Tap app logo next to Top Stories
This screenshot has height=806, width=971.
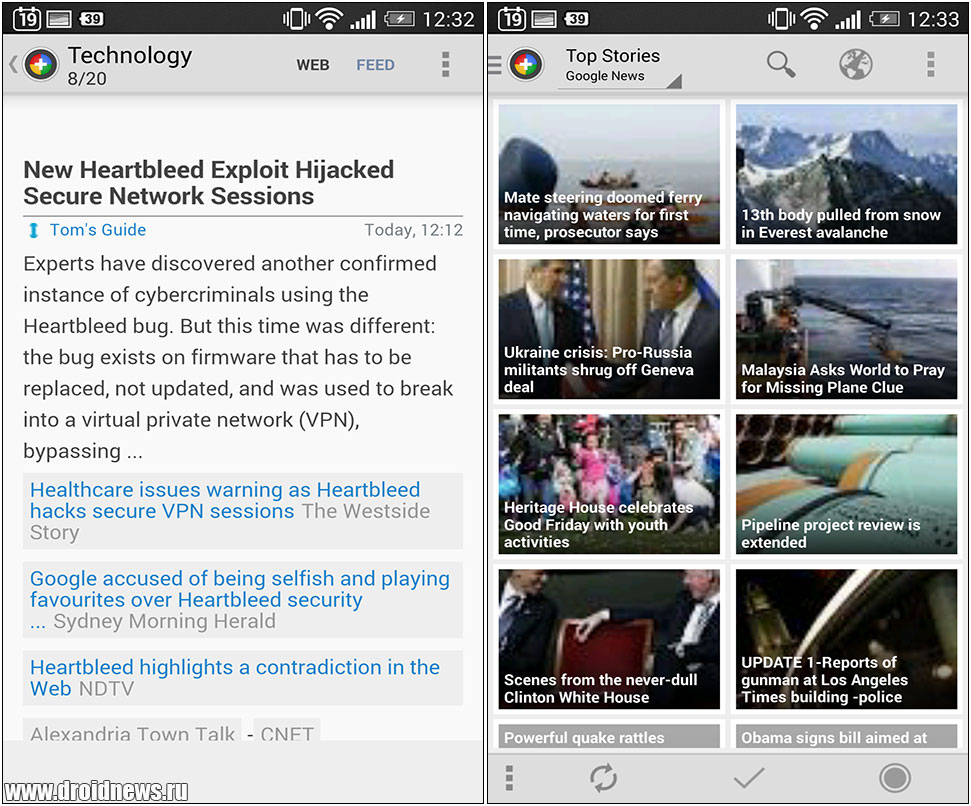coord(526,64)
